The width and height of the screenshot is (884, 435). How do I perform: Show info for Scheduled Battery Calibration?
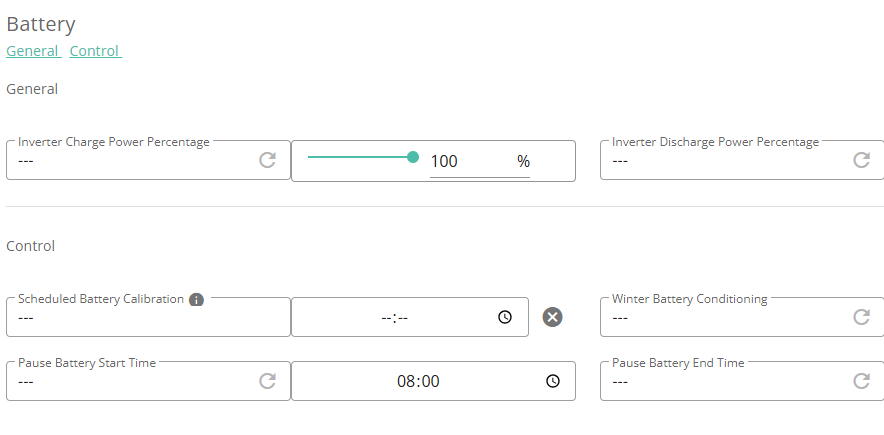click(x=196, y=300)
